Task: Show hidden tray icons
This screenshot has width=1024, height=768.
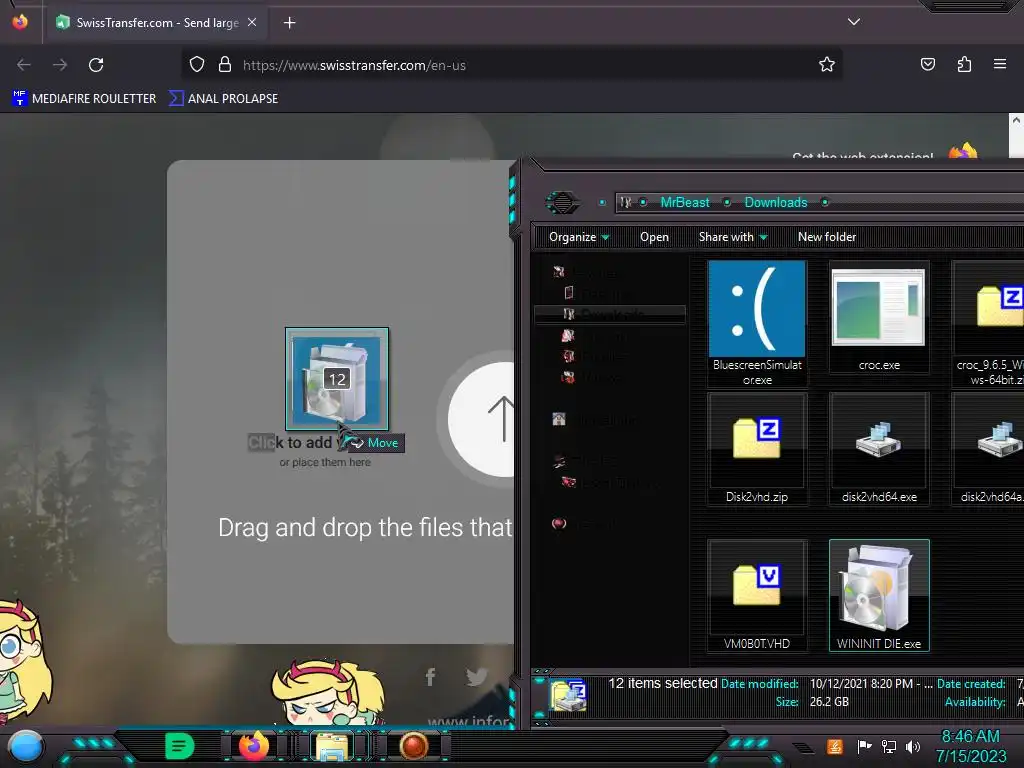Action: click(x=803, y=747)
